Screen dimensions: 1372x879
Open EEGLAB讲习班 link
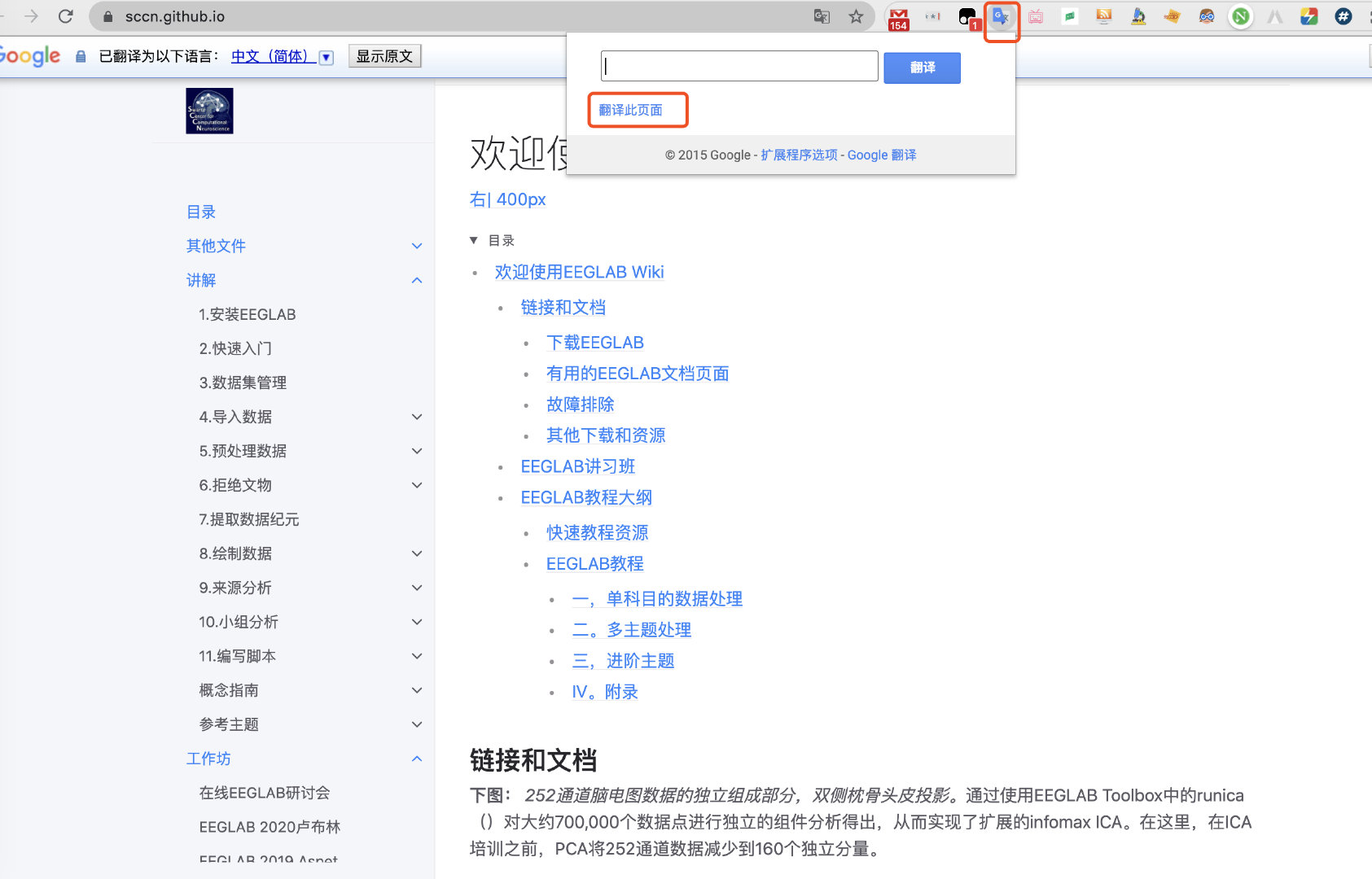click(578, 466)
